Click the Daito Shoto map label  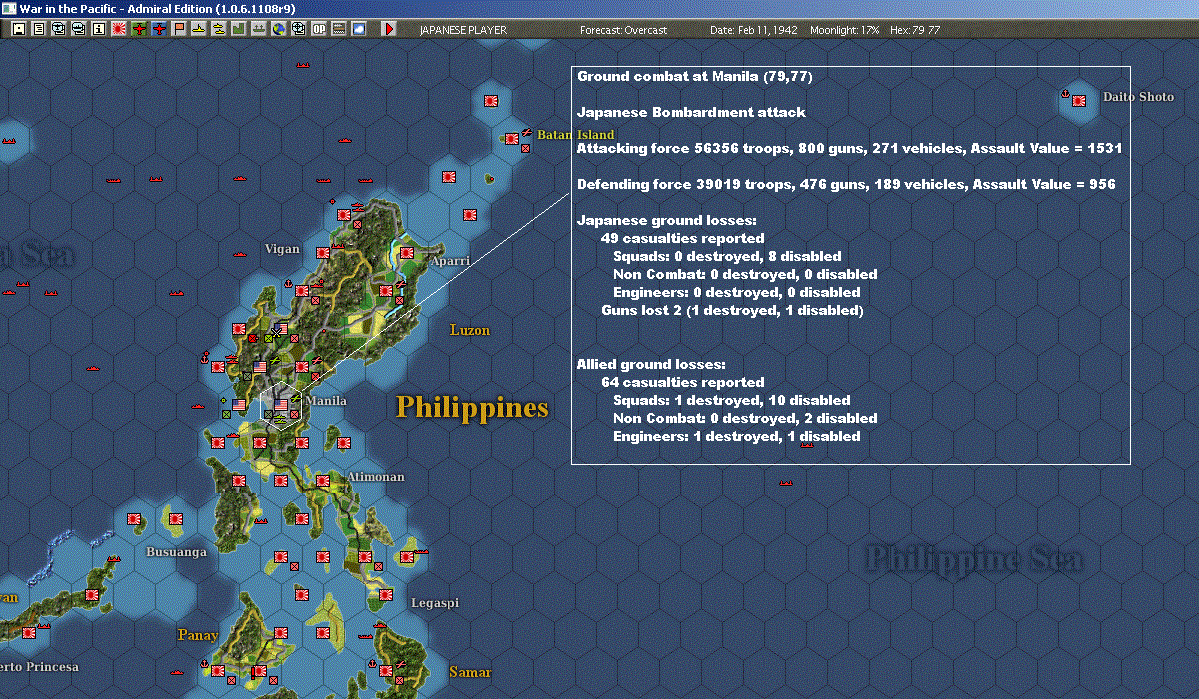1138,96
